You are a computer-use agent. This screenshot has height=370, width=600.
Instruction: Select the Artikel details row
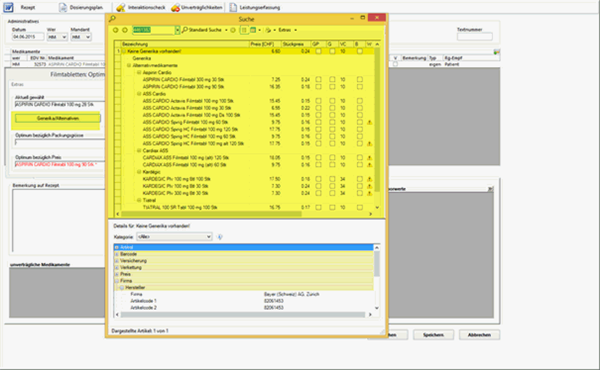click(244, 248)
